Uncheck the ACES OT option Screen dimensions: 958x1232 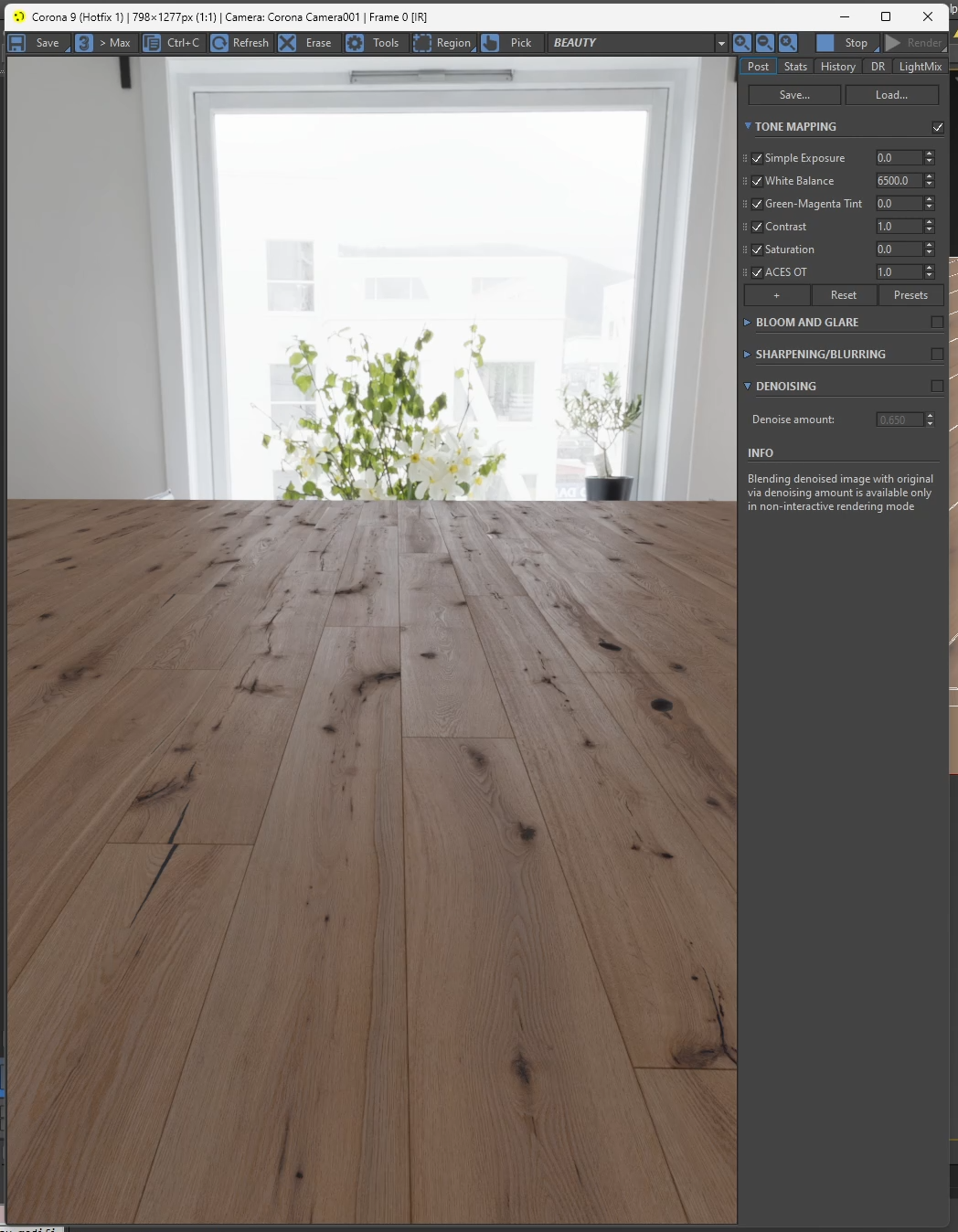pyautogui.click(x=757, y=271)
